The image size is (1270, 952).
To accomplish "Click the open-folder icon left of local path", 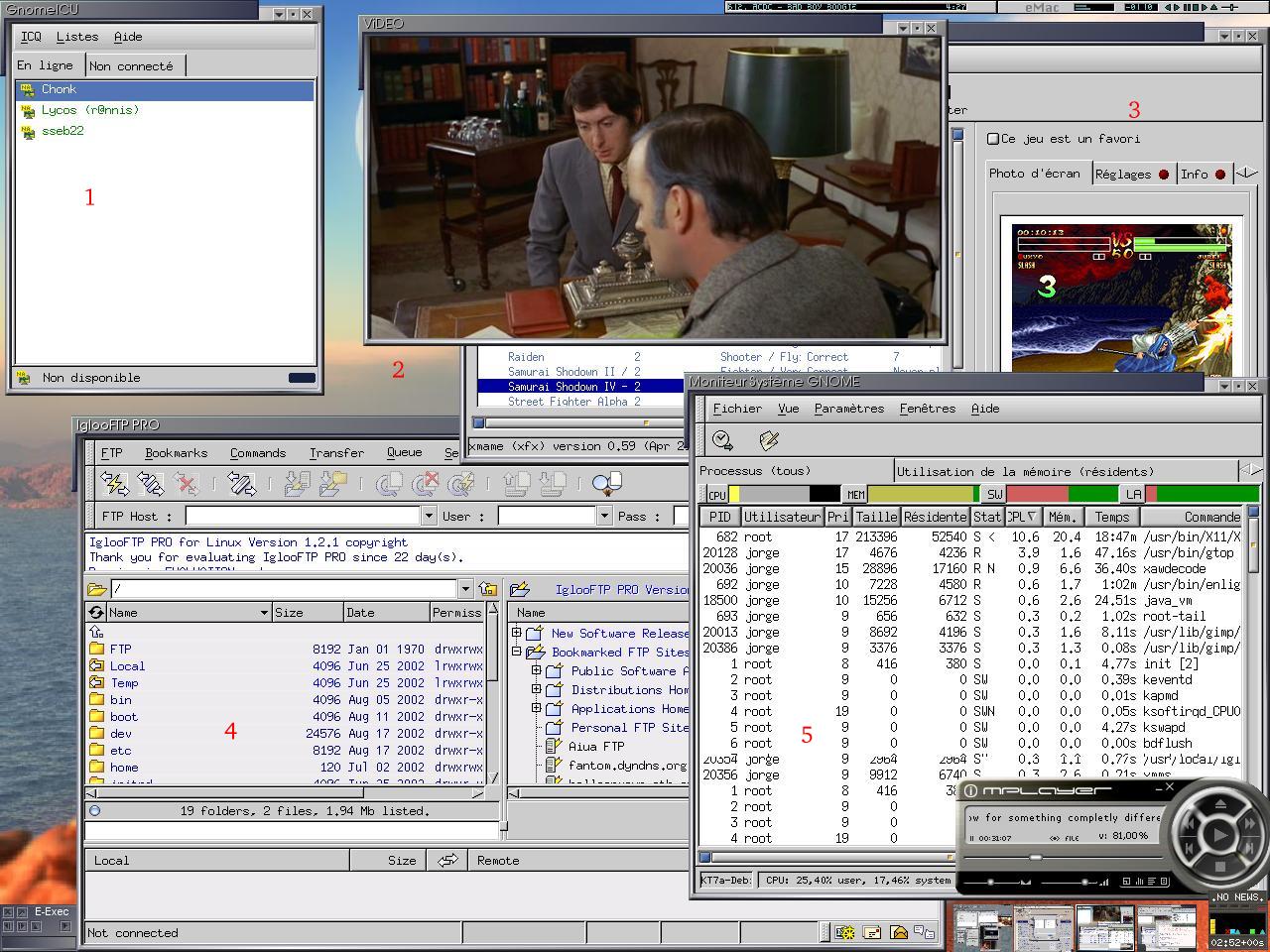I will 97,589.
